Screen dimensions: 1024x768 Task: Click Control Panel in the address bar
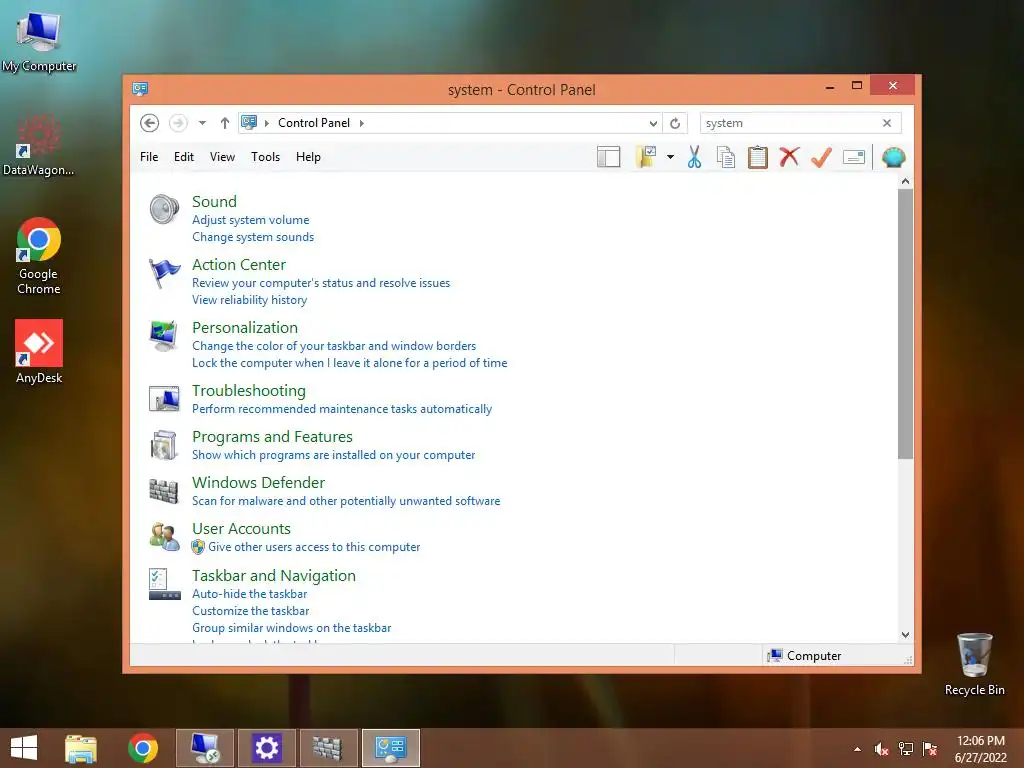click(x=313, y=123)
